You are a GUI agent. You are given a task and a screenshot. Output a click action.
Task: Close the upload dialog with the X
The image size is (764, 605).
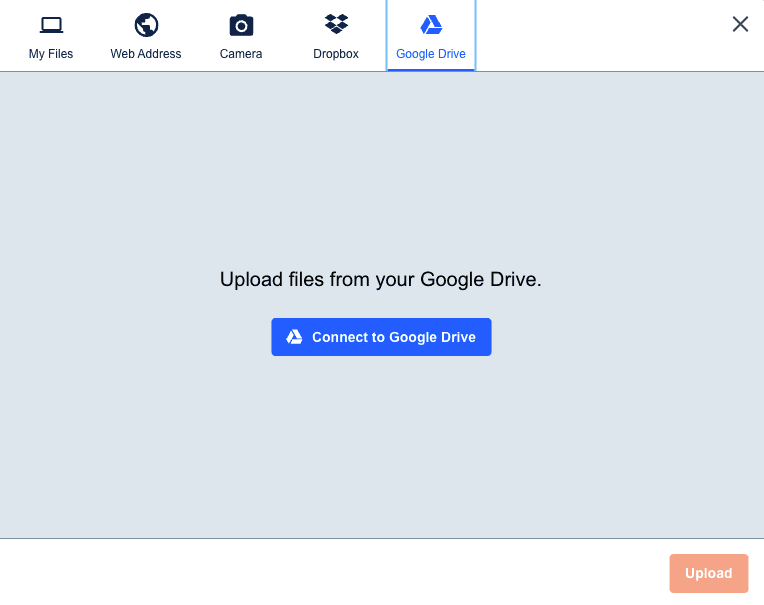pyautogui.click(x=740, y=24)
